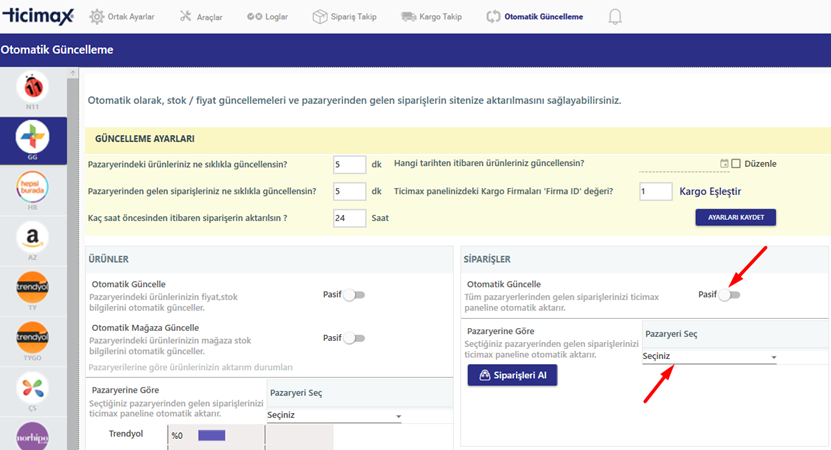Open the Kargo Eşleştir link
Image resolution: width=831 pixels, height=450 pixels.
tap(710, 191)
